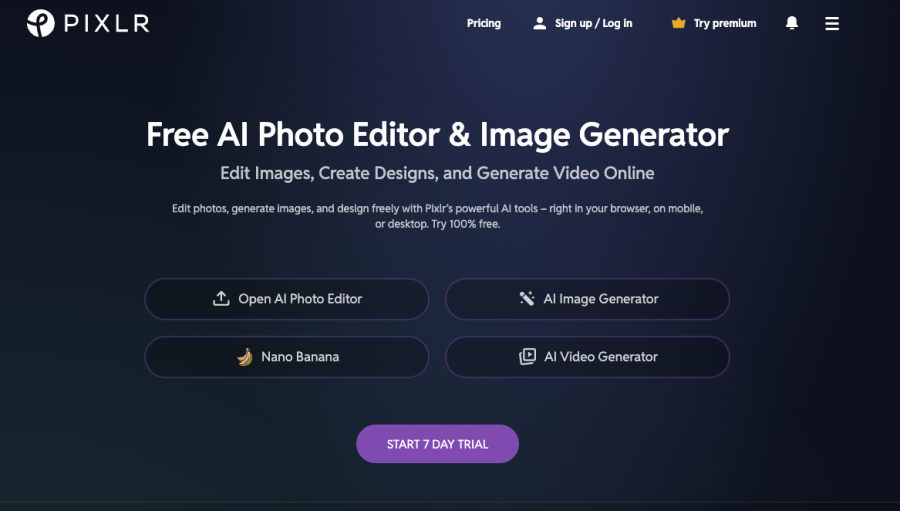Screen dimensions: 900x511
Task: Click the magic wand sparkle icon
Action: (527, 299)
